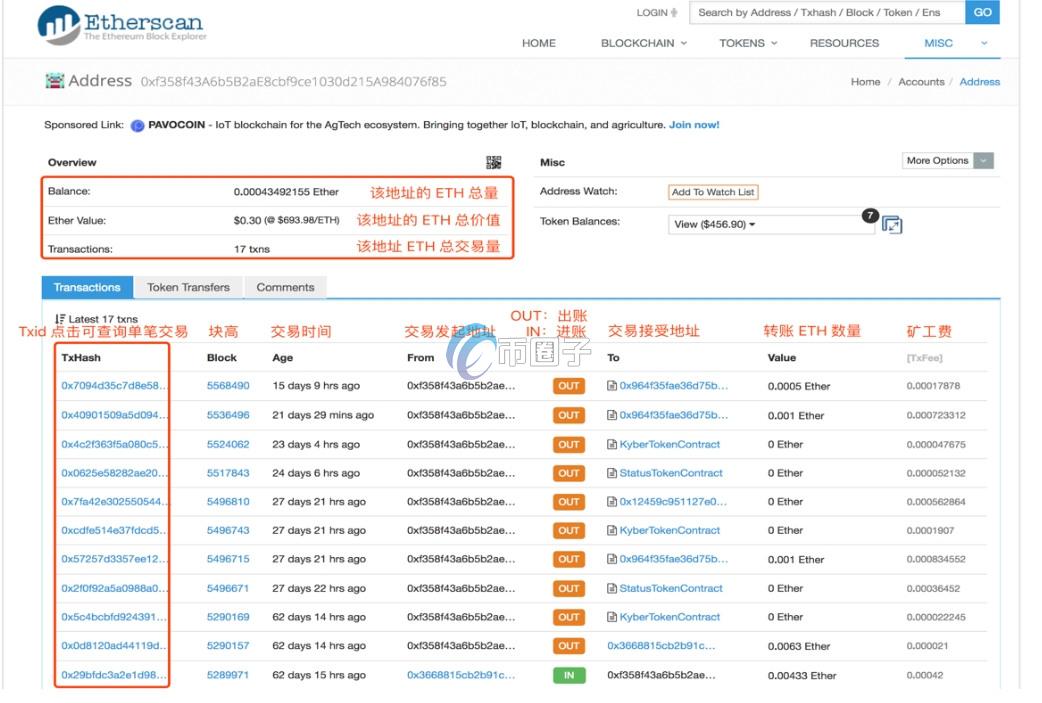Click the contract icon next to 0x964f35fae36d75b
Image resolution: width=1042 pixels, height=703 pixels.
(613, 385)
